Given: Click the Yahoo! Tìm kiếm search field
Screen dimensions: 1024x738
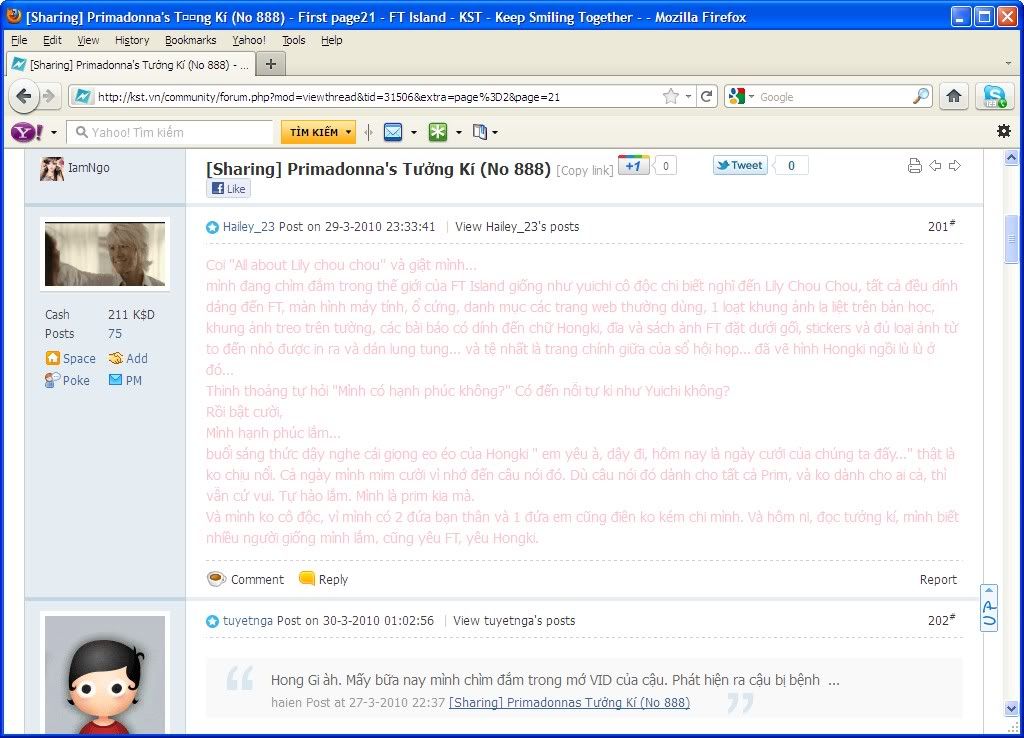Looking at the screenshot, I should 170,133.
